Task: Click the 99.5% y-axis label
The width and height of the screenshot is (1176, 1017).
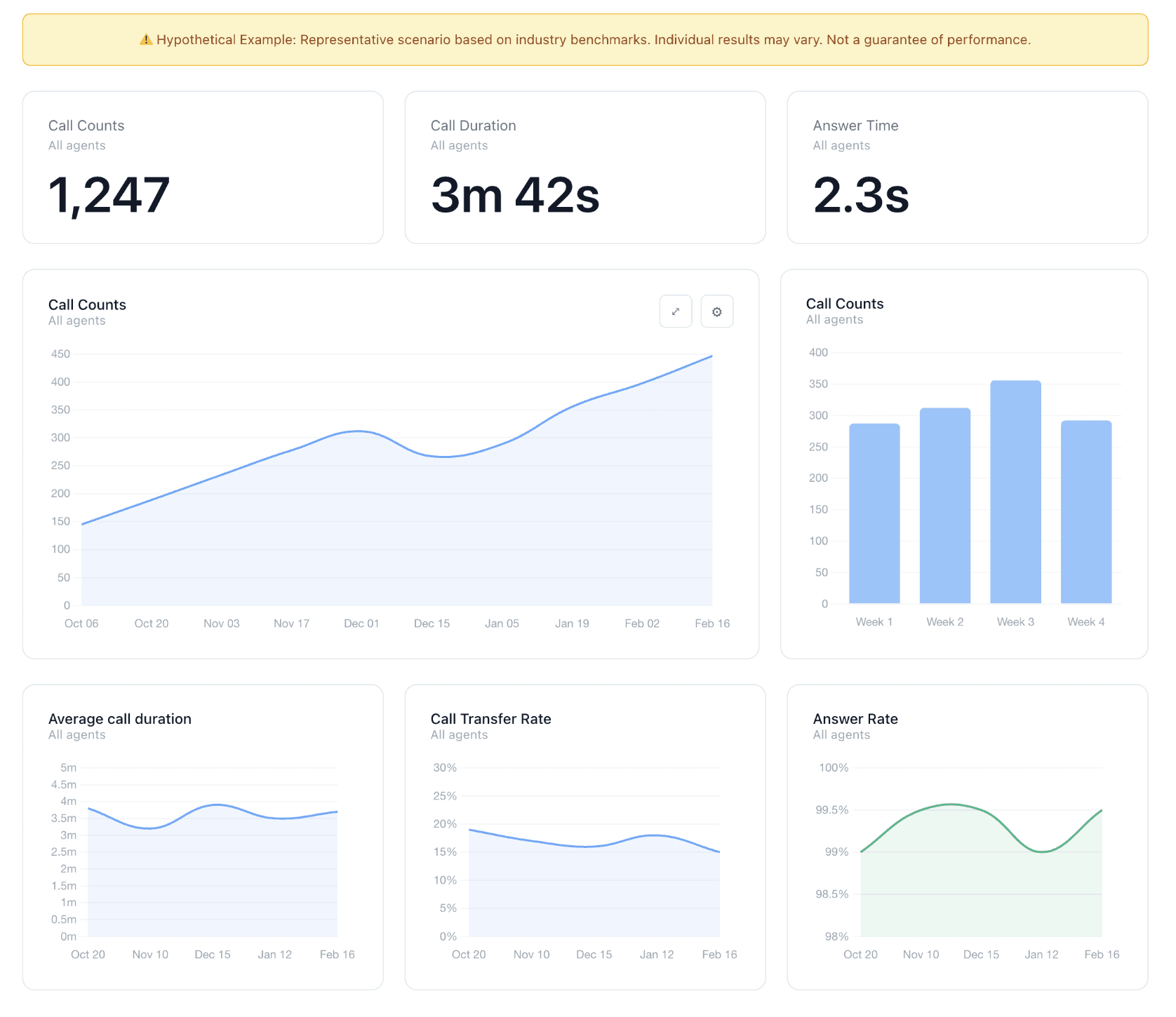Action: pos(832,810)
